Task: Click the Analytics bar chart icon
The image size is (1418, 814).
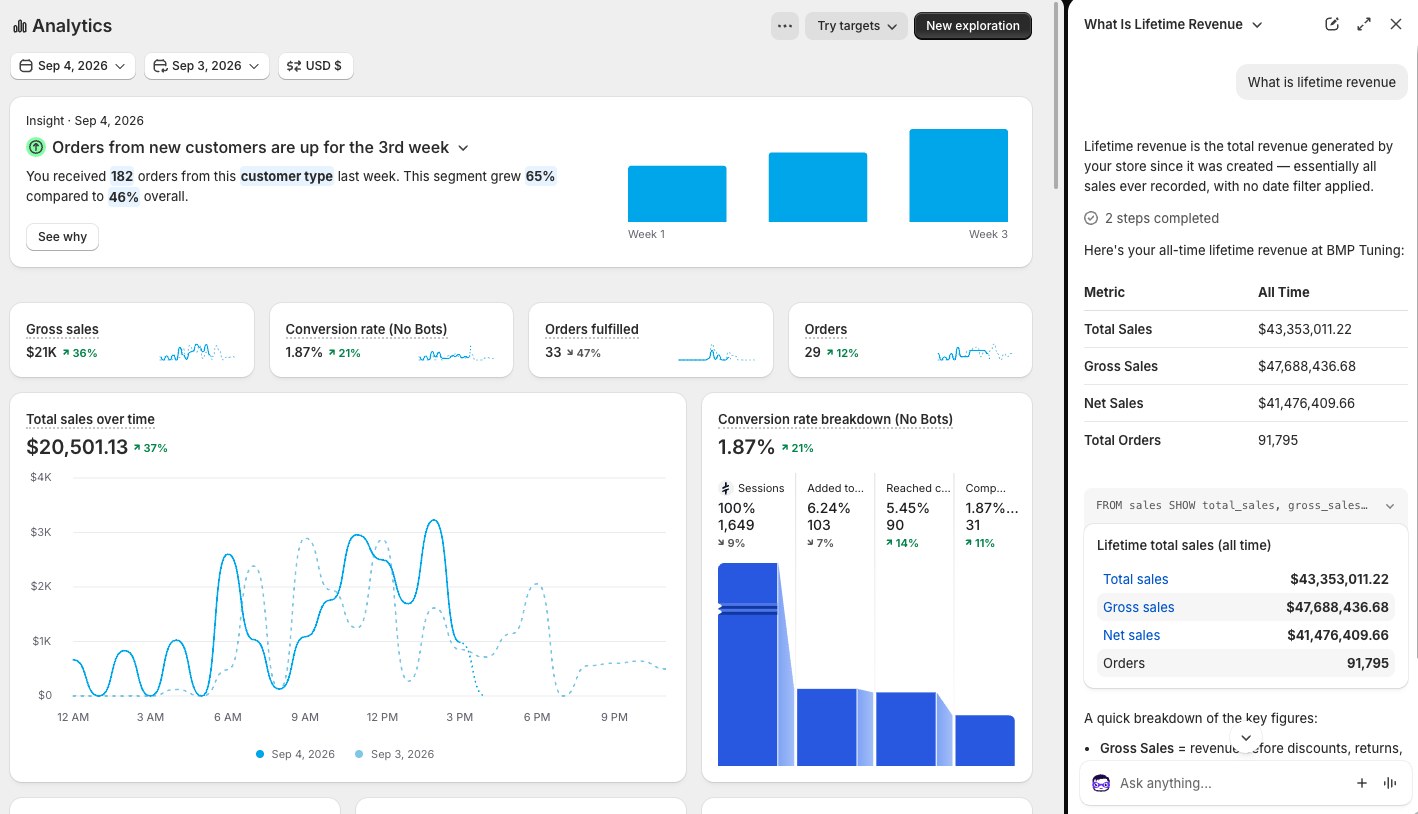Action: coord(20,26)
